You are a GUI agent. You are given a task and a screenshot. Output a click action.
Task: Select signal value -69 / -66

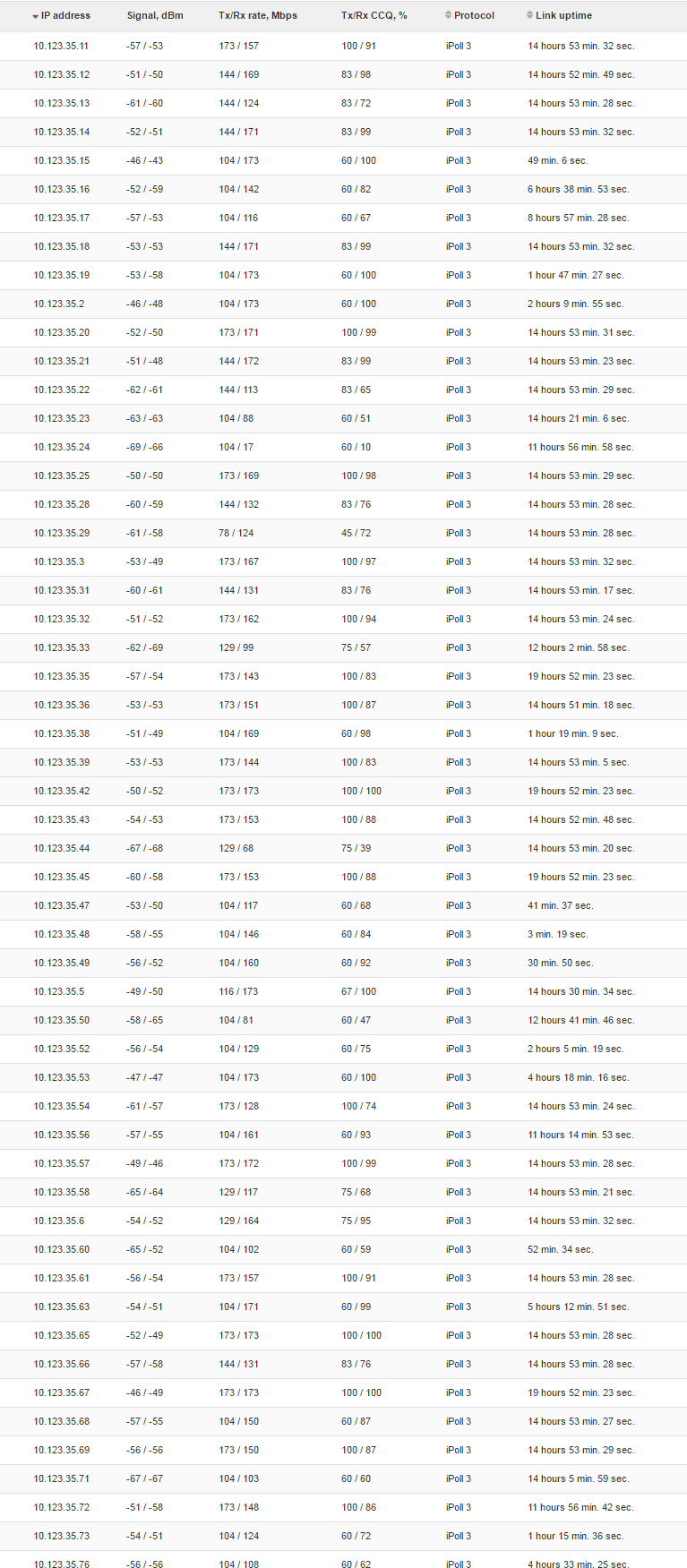pyautogui.click(x=145, y=447)
